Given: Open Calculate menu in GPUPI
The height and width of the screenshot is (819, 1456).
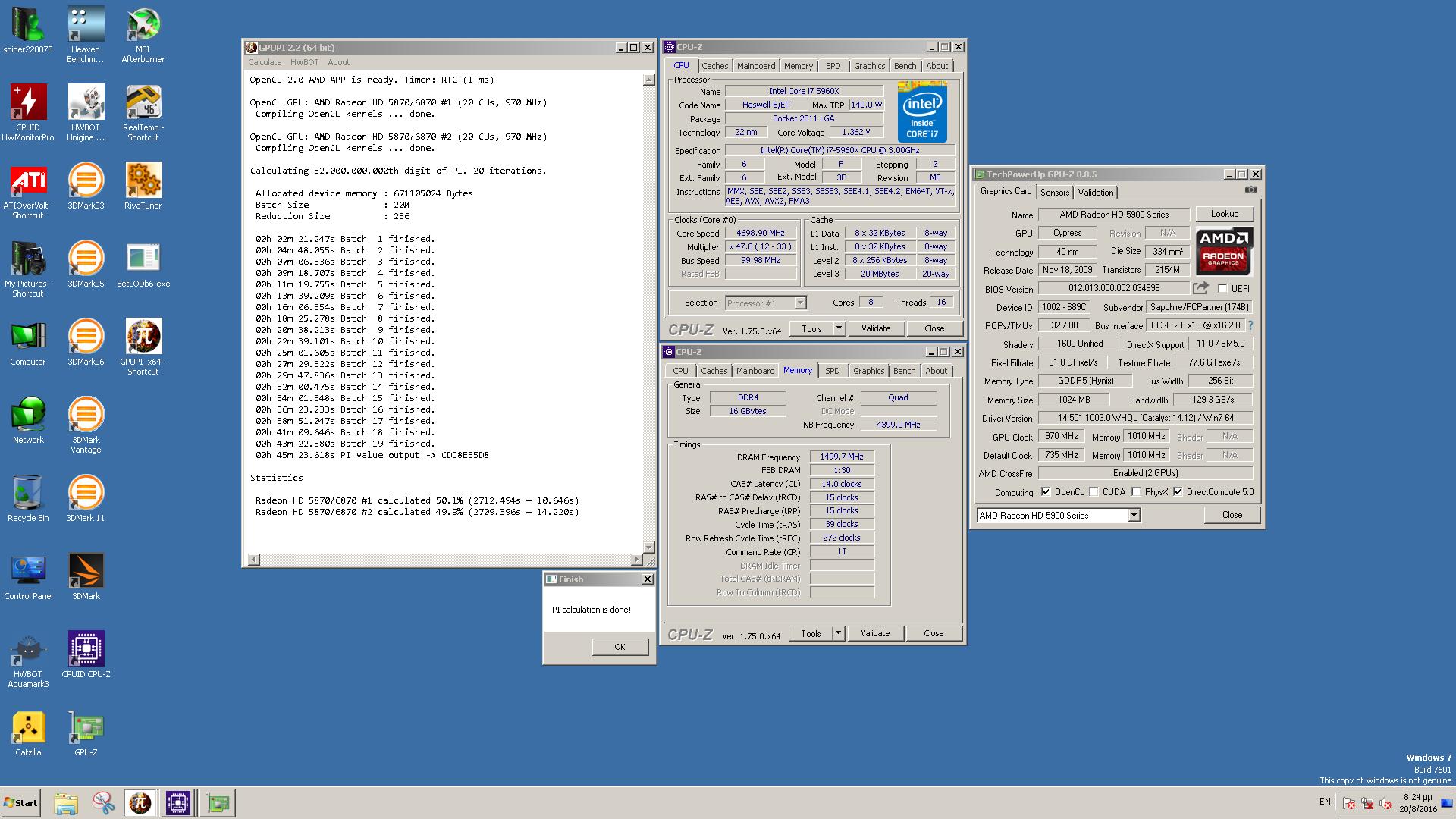Looking at the screenshot, I should click(265, 62).
